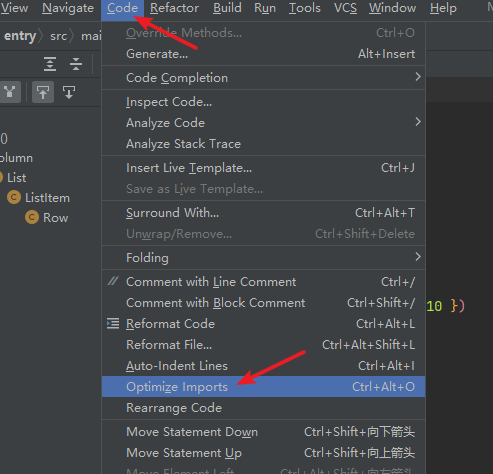Click the lumn item in structure tree
The image size is (493, 474).
(16, 158)
